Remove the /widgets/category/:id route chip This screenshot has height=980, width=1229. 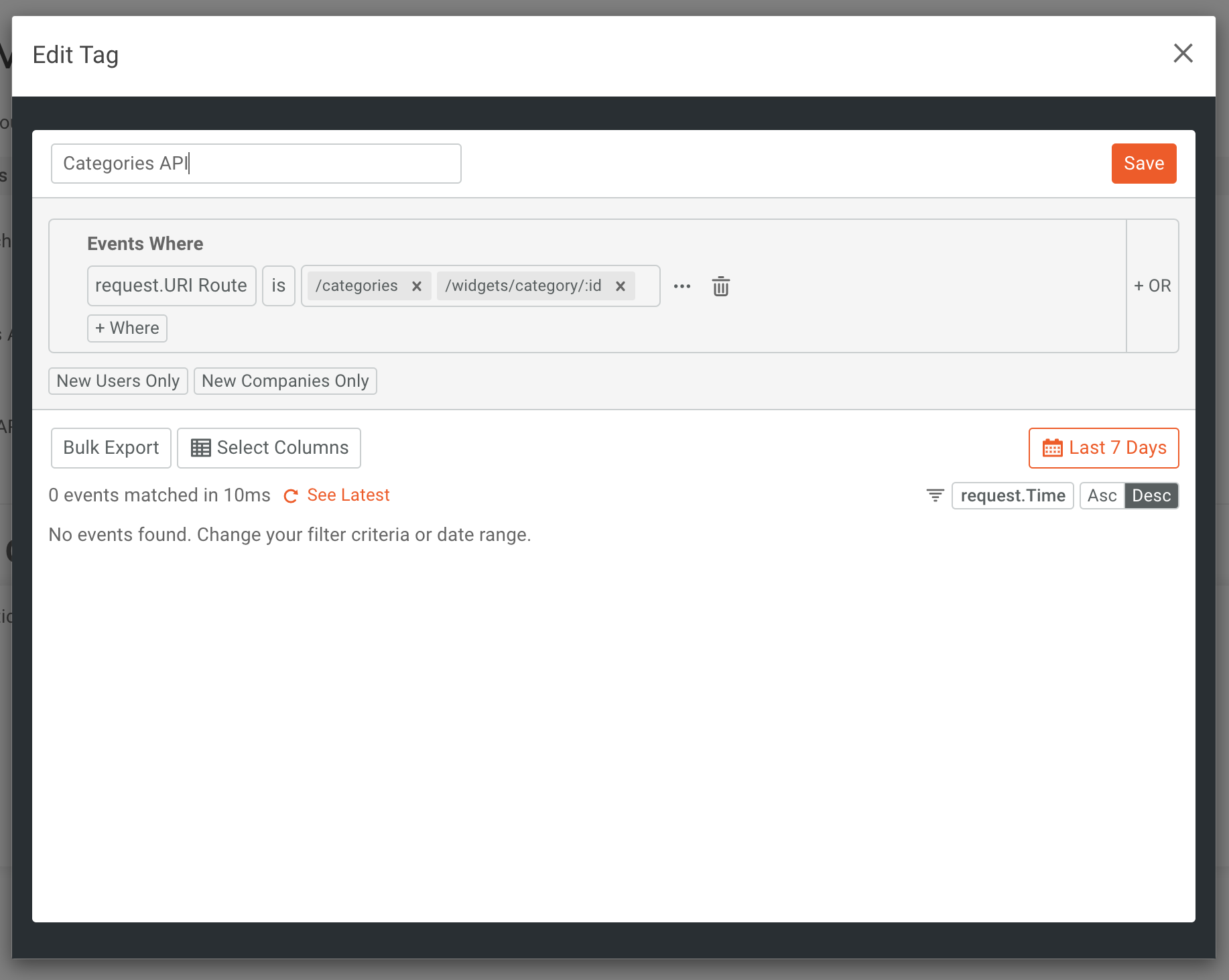coord(620,286)
